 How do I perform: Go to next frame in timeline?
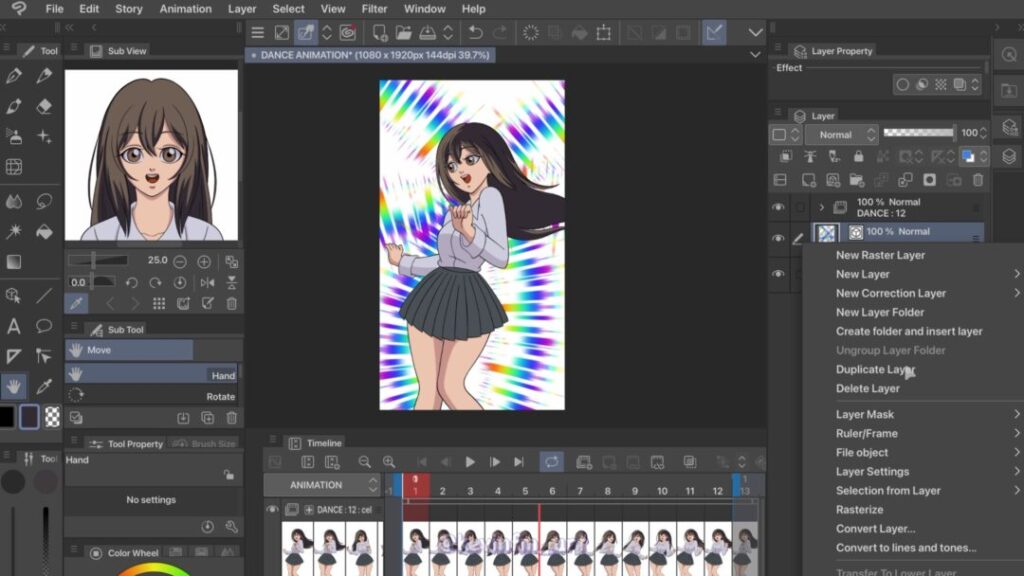(x=494, y=462)
